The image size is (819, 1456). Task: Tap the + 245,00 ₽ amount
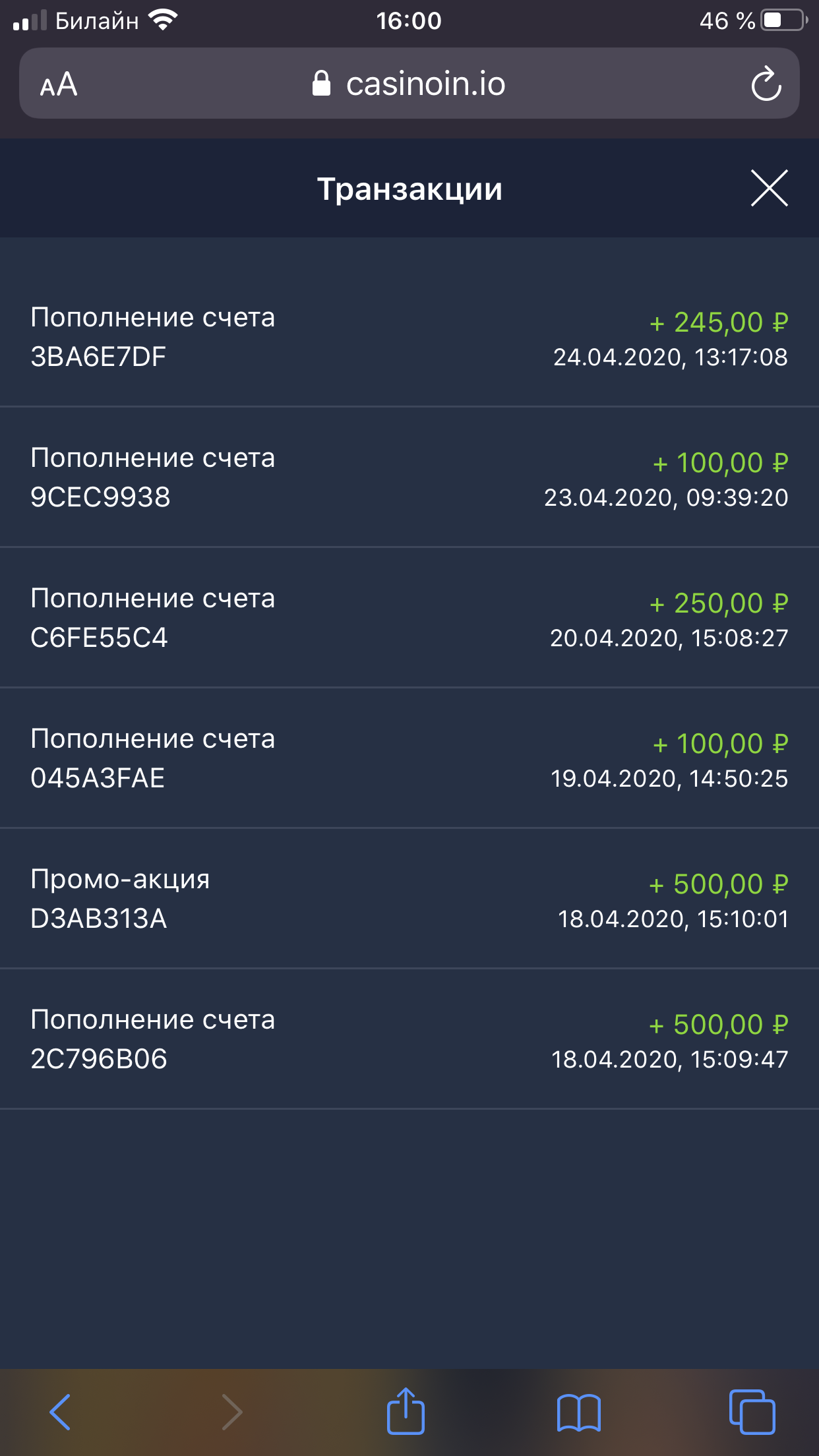tap(718, 322)
